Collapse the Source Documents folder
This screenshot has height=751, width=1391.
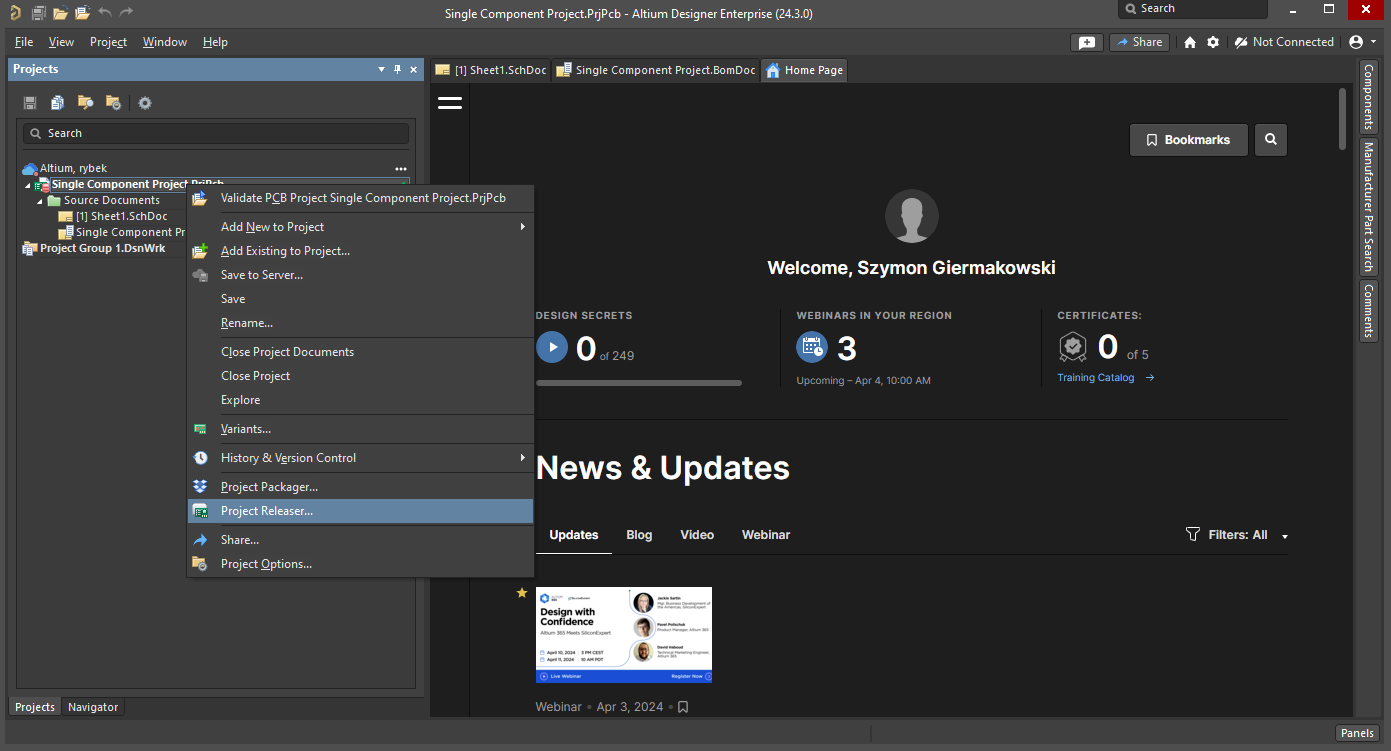pos(40,201)
